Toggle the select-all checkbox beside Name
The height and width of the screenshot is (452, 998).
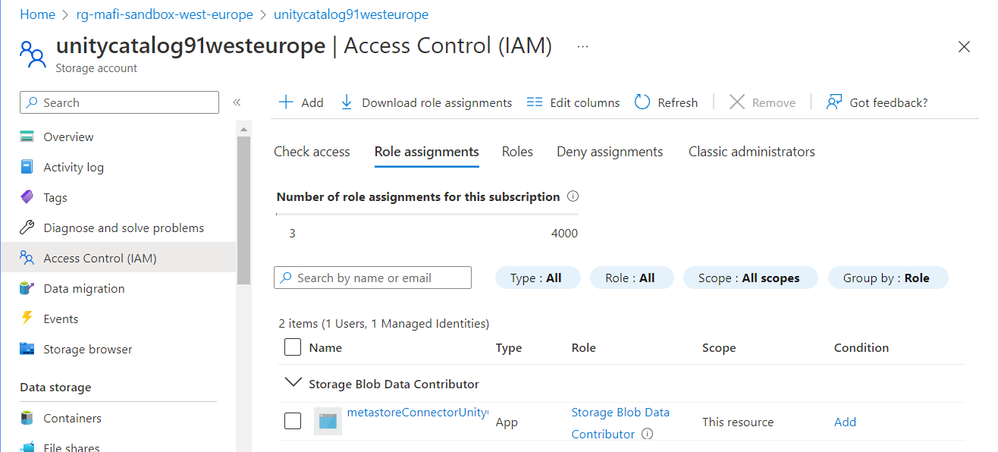click(292, 348)
